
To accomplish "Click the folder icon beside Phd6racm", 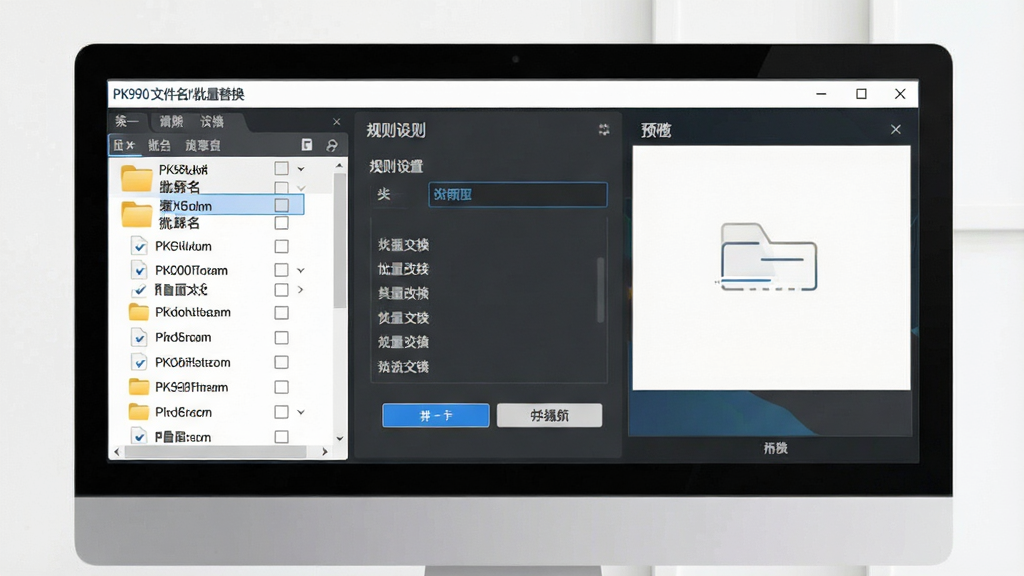I will pyautogui.click(x=138, y=411).
